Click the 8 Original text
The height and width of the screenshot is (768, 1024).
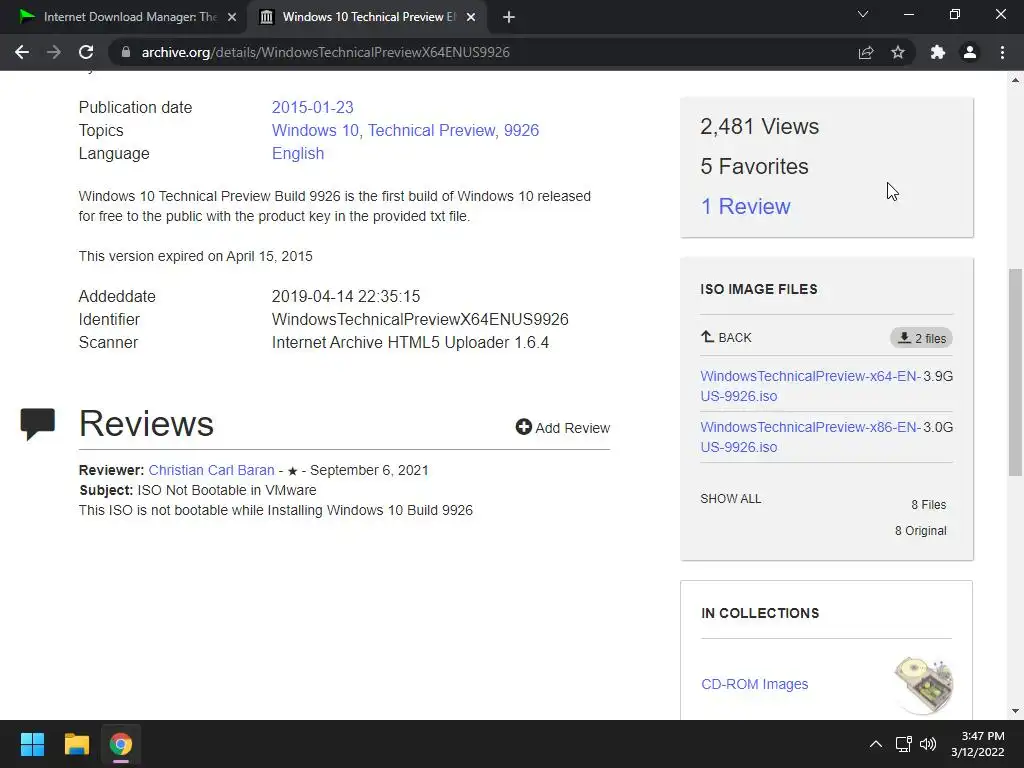[920, 531]
